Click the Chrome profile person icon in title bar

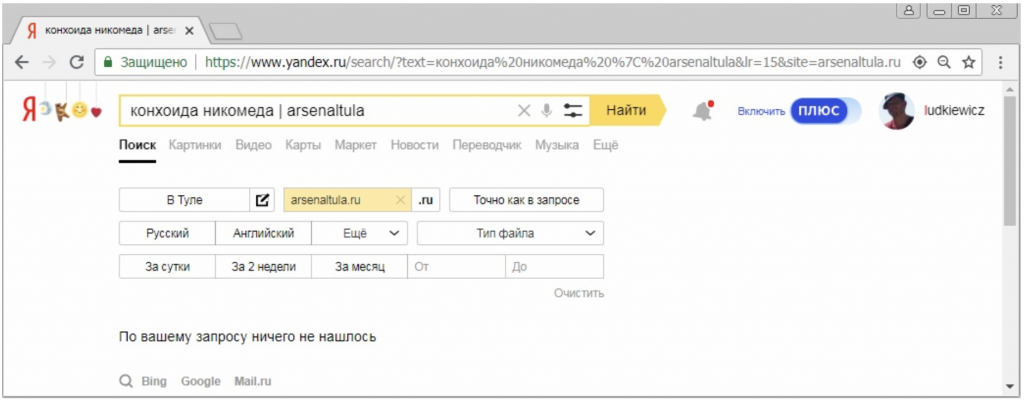908,10
